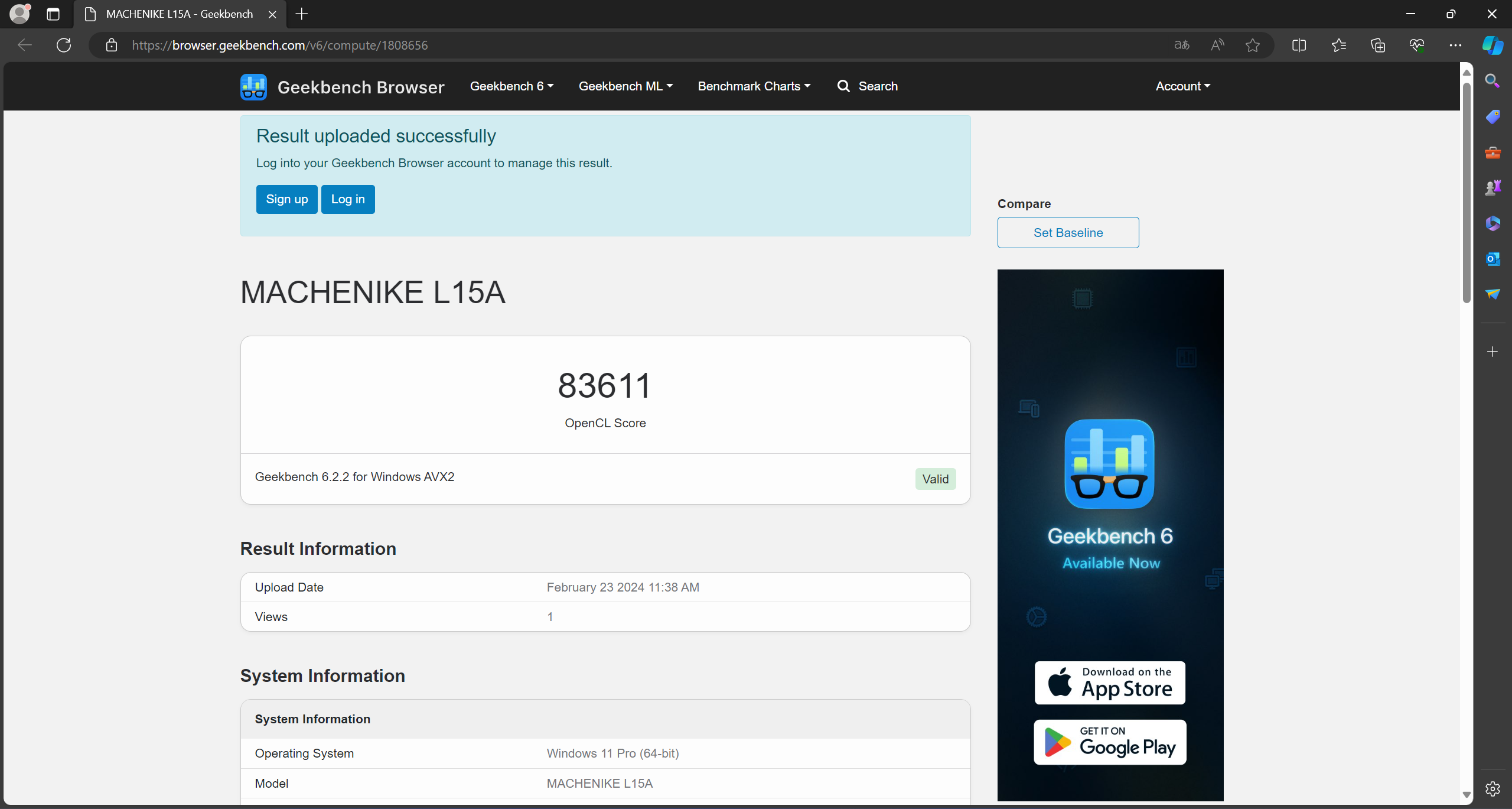This screenshot has height=809, width=1512.
Task: Click the Geekbench Browser logo icon
Action: click(253, 87)
